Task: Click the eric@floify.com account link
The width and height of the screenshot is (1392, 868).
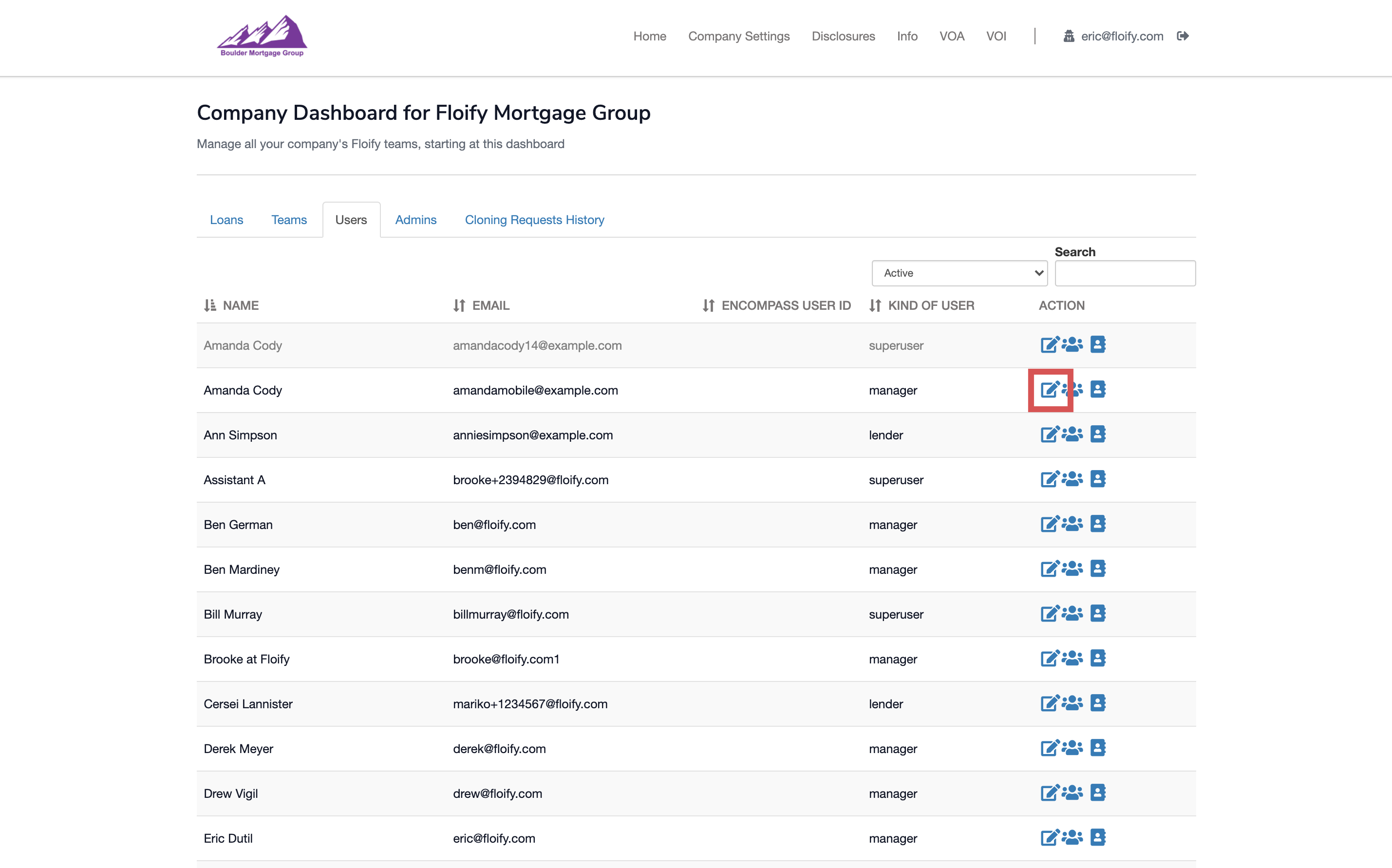Action: (1113, 36)
